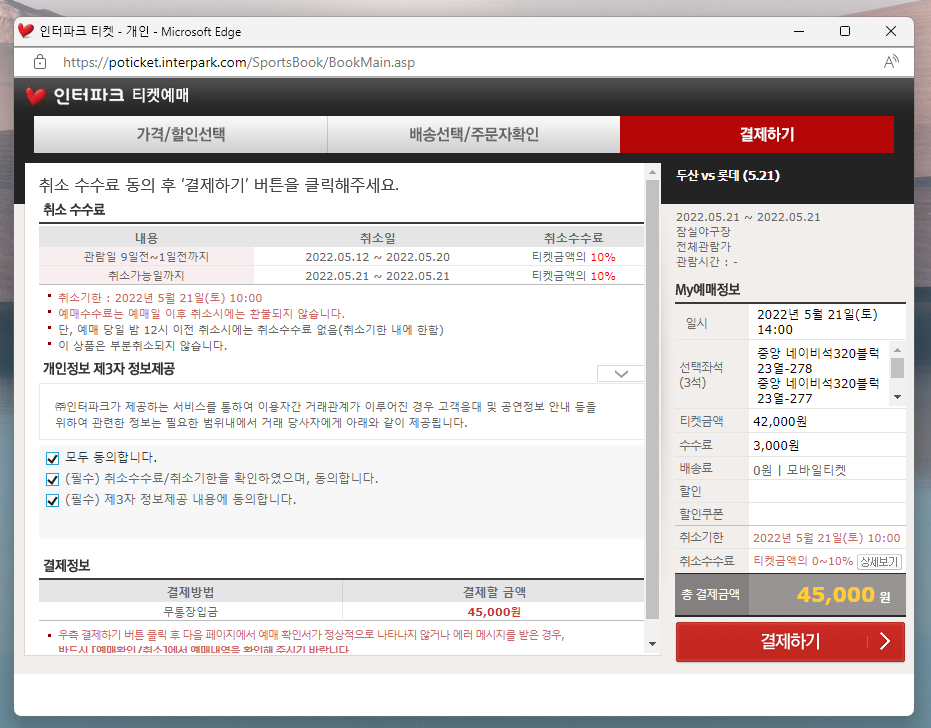Click main panel scrollbar down arrow
The width and height of the screenshot is (931, 728).
653,644
